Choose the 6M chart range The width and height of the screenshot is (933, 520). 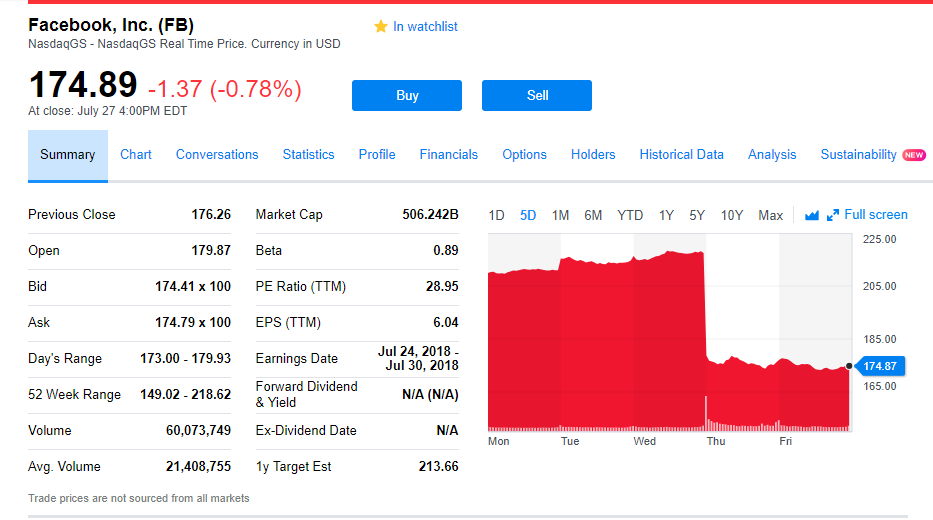click(x=593, y=215)
